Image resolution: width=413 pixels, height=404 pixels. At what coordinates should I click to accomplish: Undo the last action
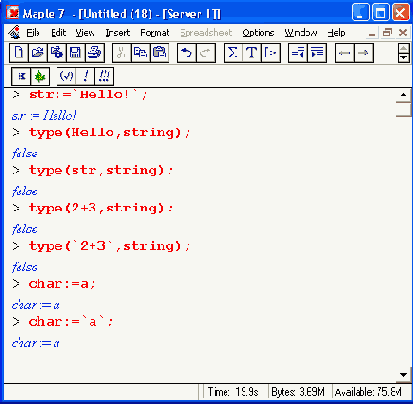pos(187,53)
